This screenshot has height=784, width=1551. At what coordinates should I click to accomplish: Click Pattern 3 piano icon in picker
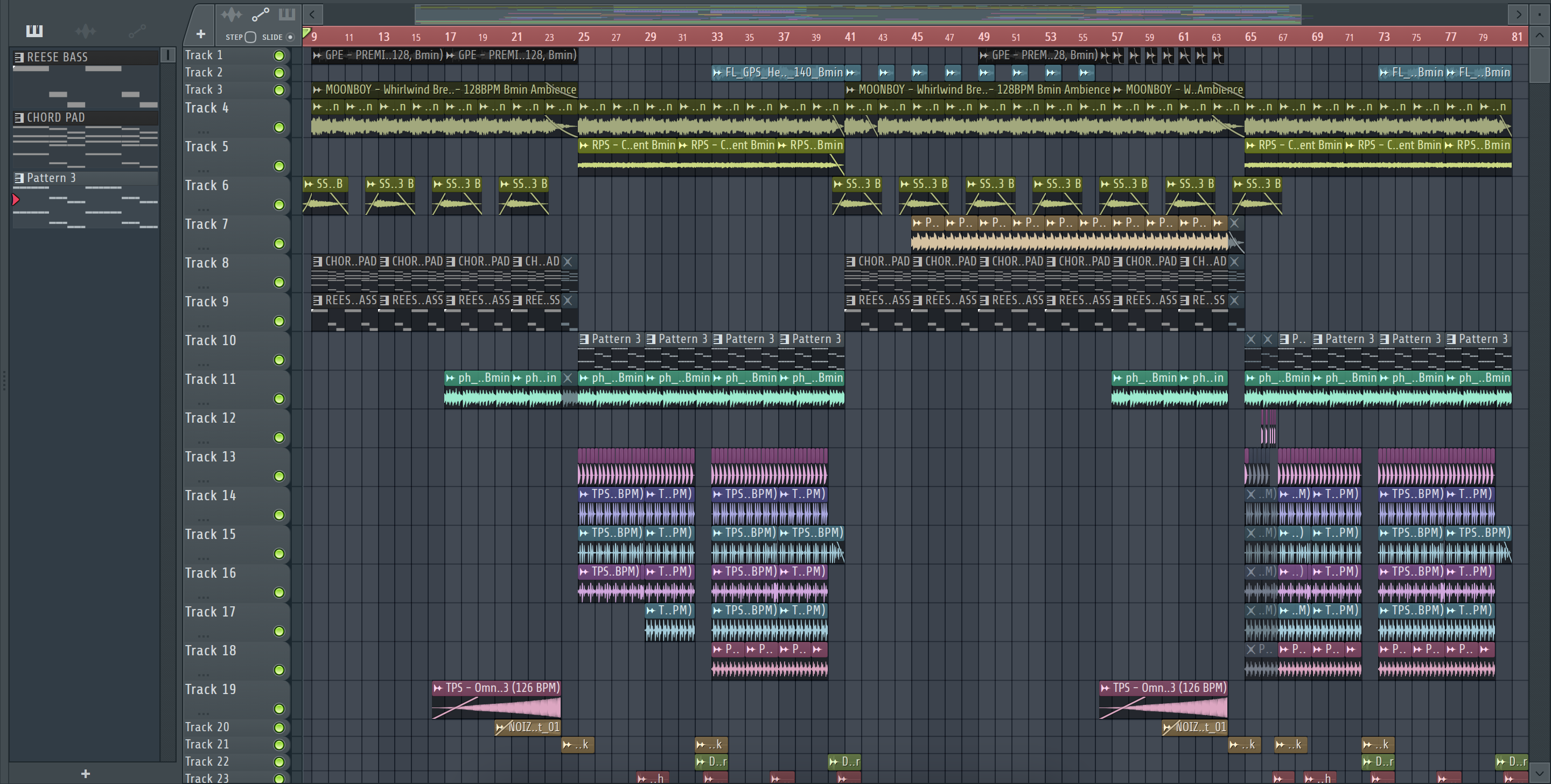pyautogui.click(x=19, y=178)
